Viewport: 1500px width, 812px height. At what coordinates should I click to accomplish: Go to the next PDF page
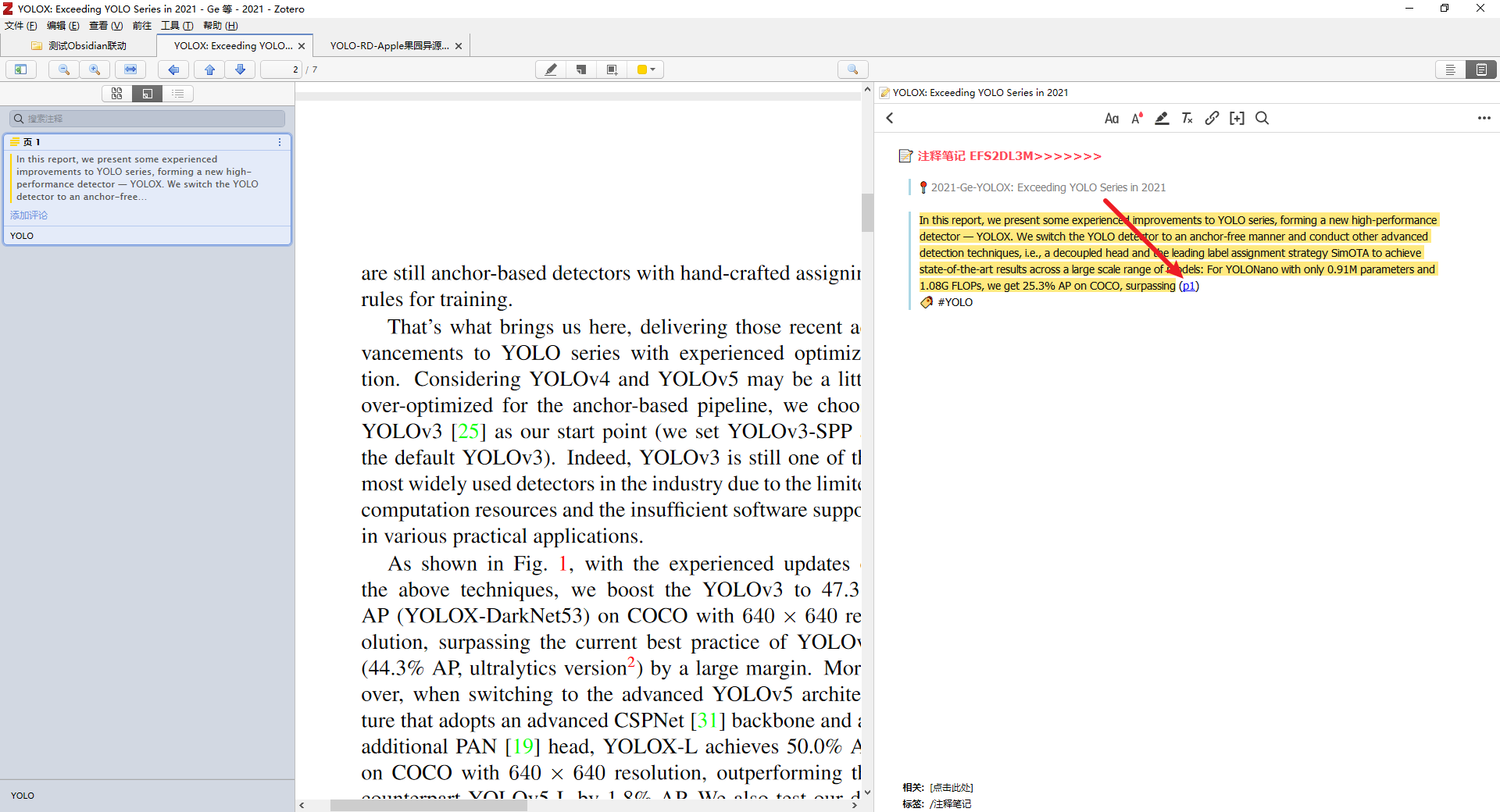pos(241,69)
